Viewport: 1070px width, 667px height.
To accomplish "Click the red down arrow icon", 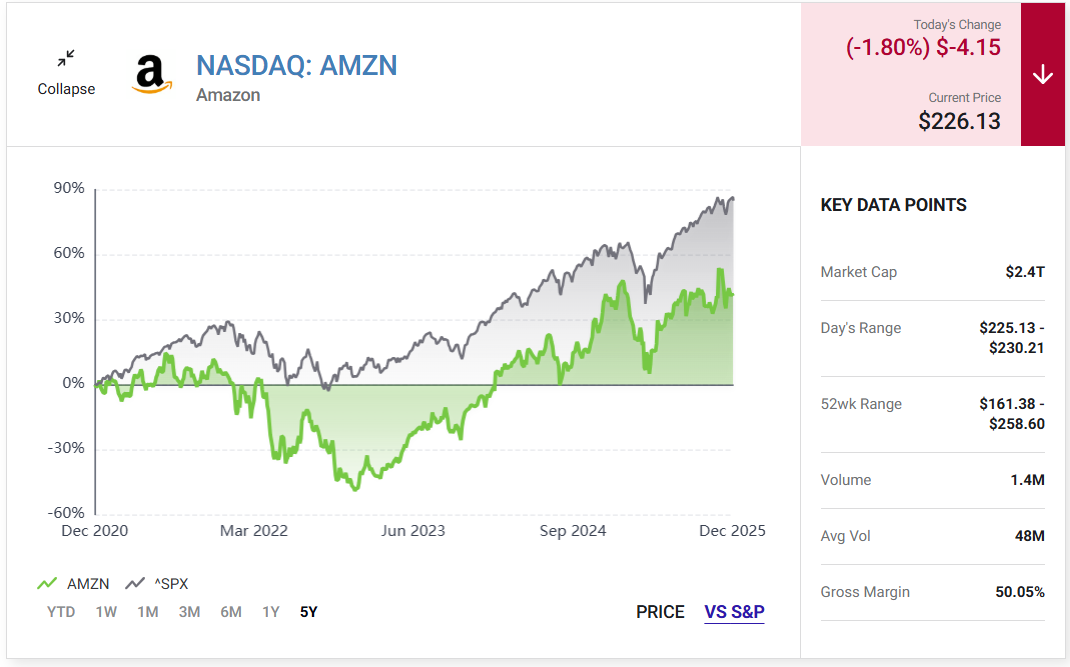I will (1043, 75).
